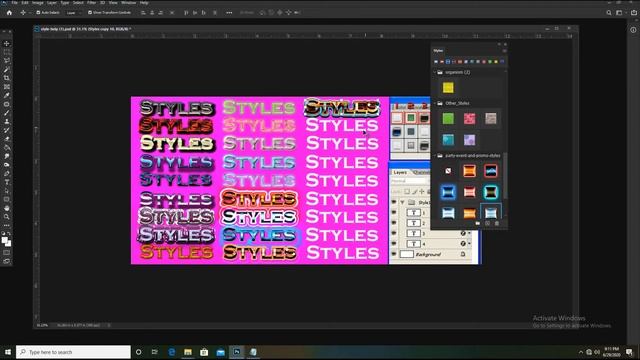Open the Window menu
This screenshot has width=640, height=360.
pos(129,2)
